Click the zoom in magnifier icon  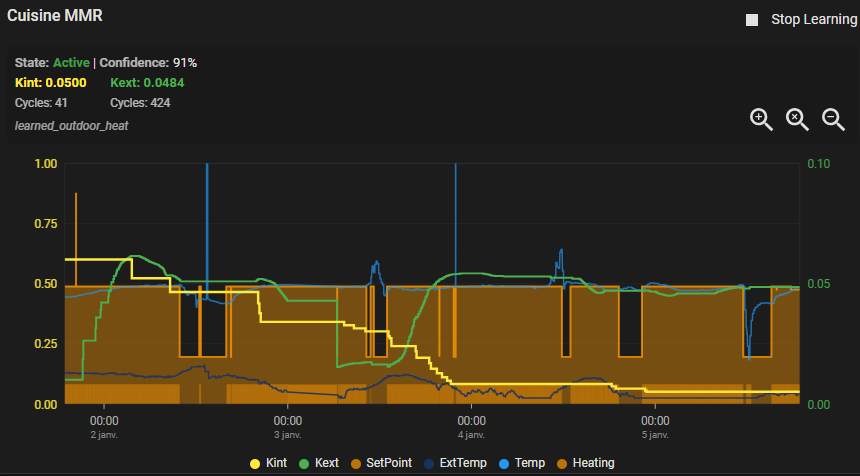761,119
